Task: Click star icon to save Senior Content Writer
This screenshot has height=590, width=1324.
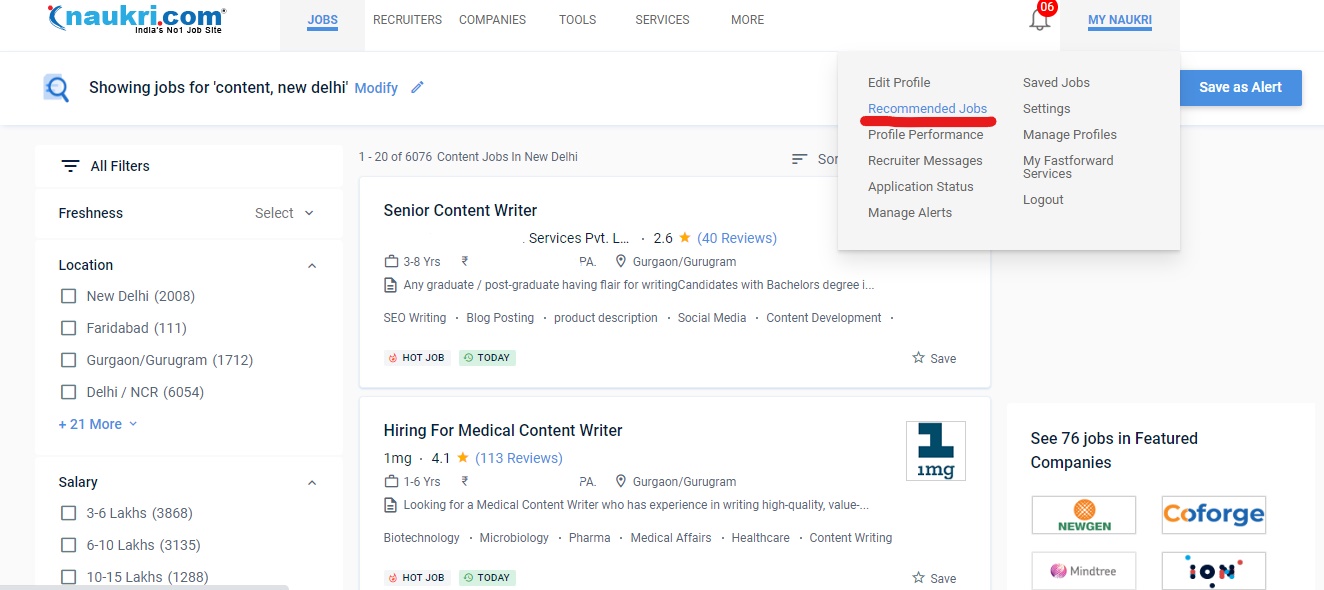Action: coord(918,357)
